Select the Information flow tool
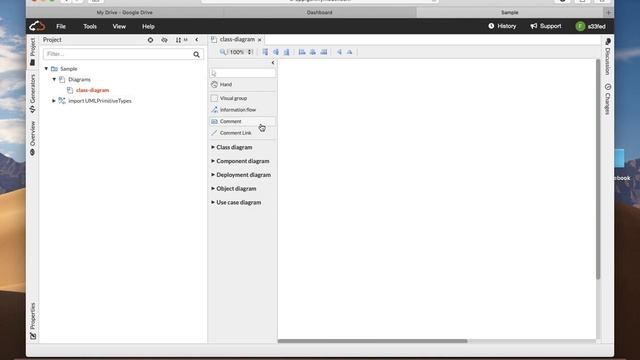Image resolution: width=640 pixels, height=360 pixels. point(242,110)
